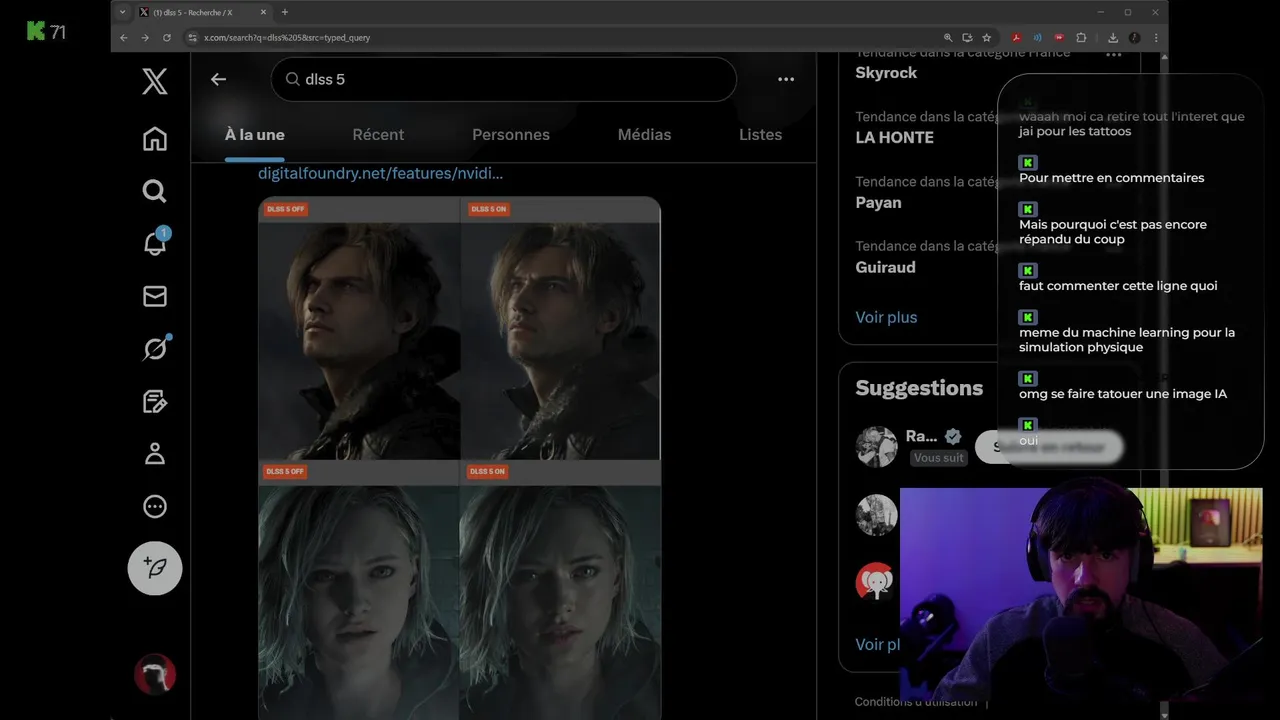Click the address bar URL x.com/search
The height and width of the screenshot is (720, 1280).
(x=287, y=38)
